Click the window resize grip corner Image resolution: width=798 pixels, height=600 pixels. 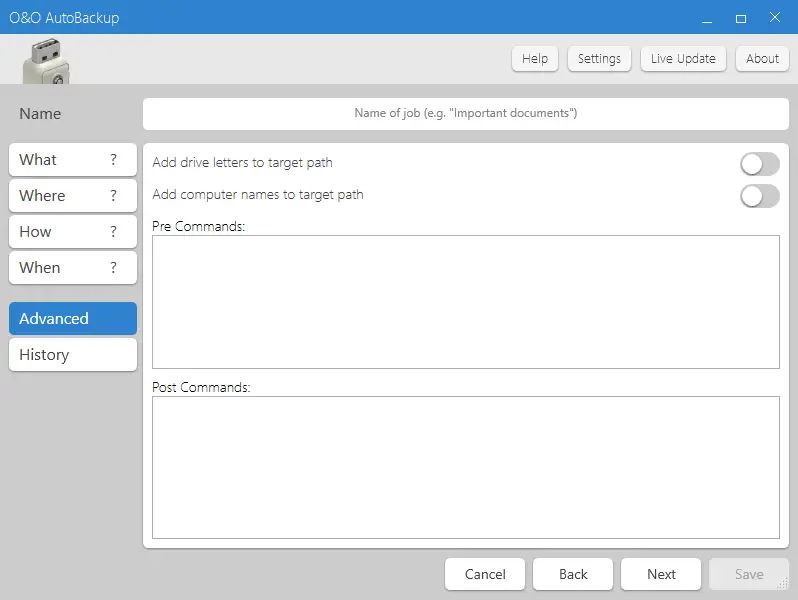pyautogui.click(x=783, y=583)
